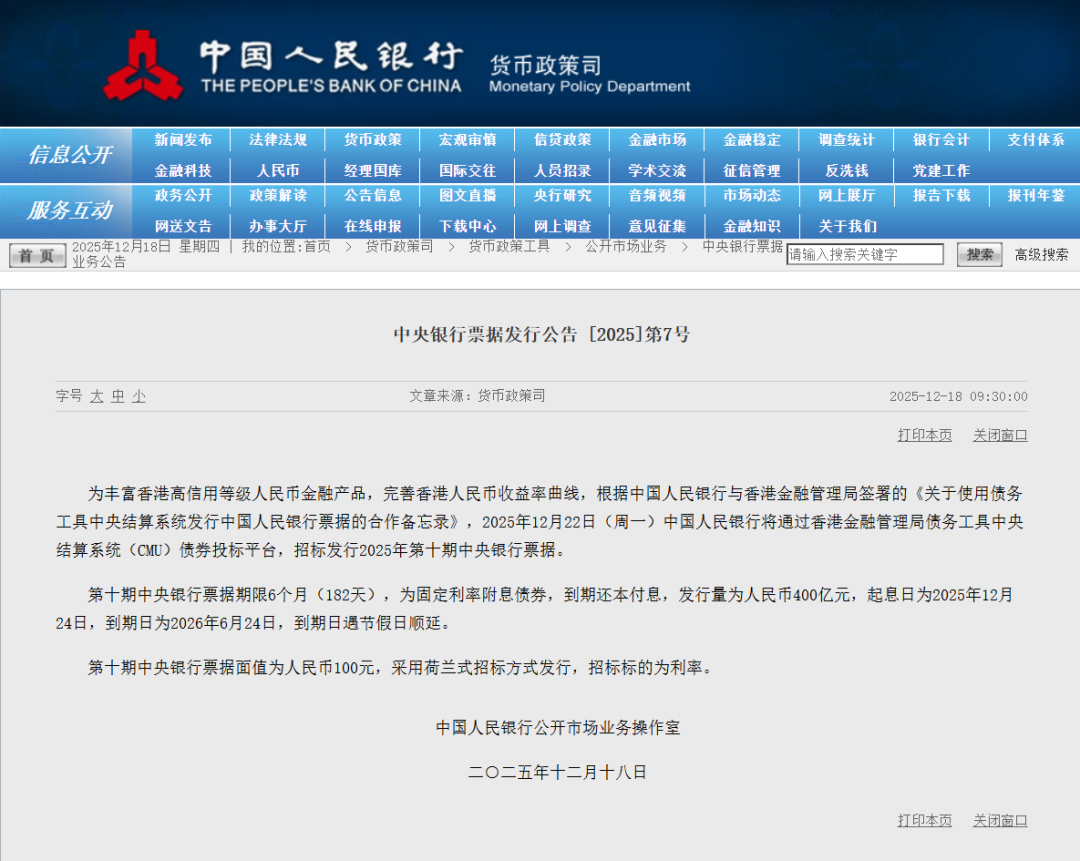Select 金融市场 in the navigation bar
Viewport: 1080px width, 861px height.
657,140
